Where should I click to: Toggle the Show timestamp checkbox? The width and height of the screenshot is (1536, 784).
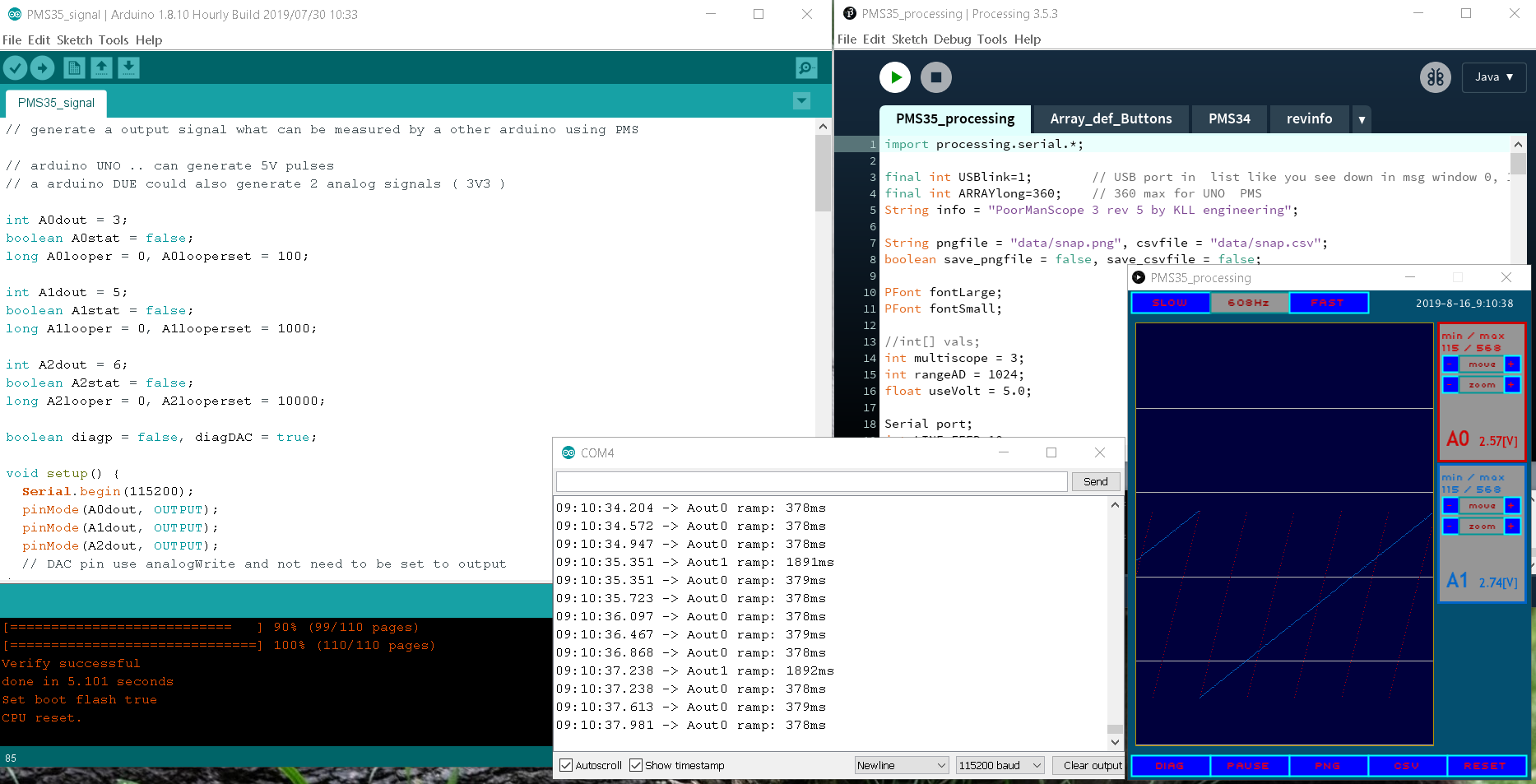coord(636,765)
